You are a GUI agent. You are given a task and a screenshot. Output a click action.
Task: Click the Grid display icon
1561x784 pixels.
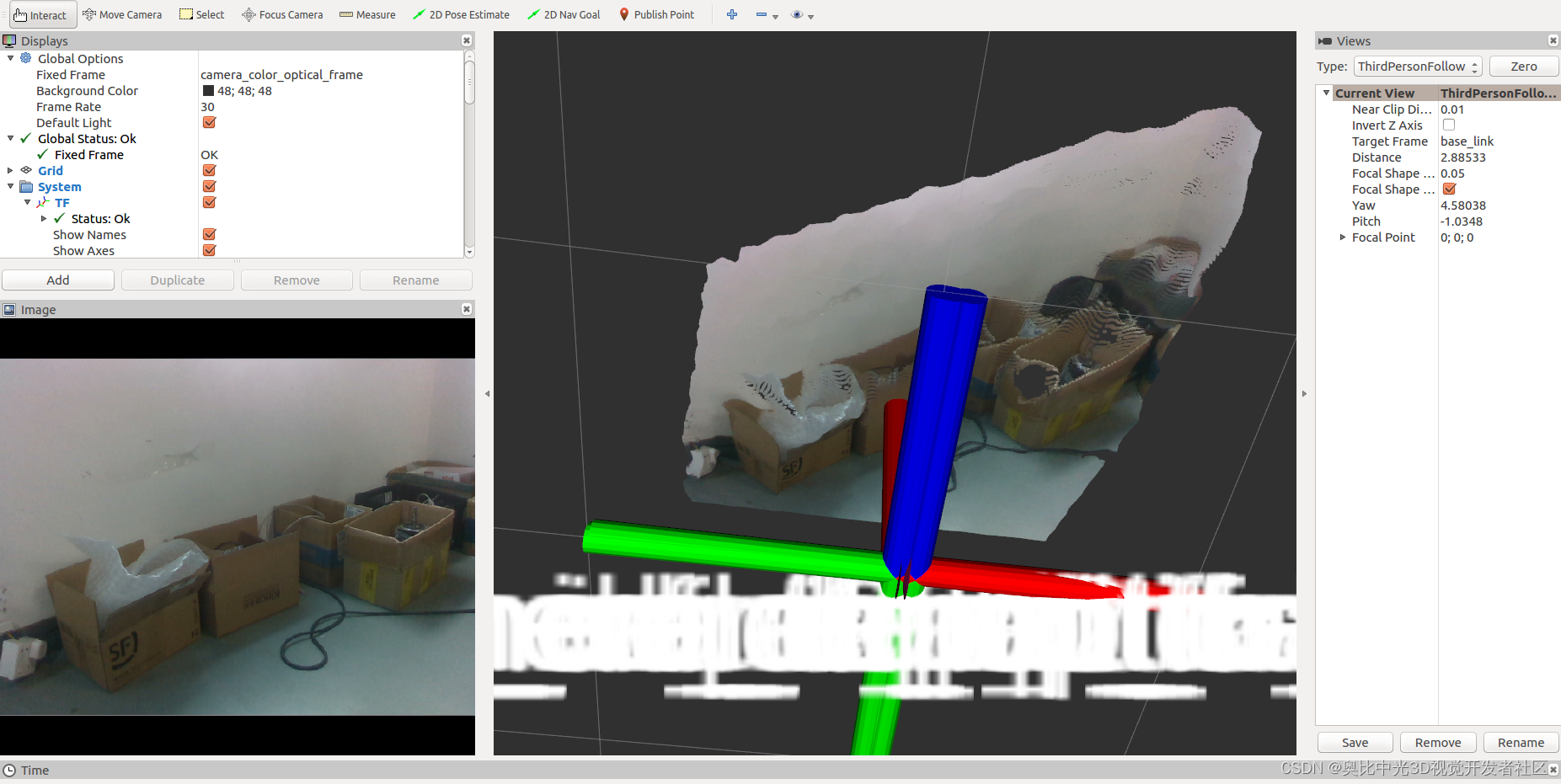26,170
